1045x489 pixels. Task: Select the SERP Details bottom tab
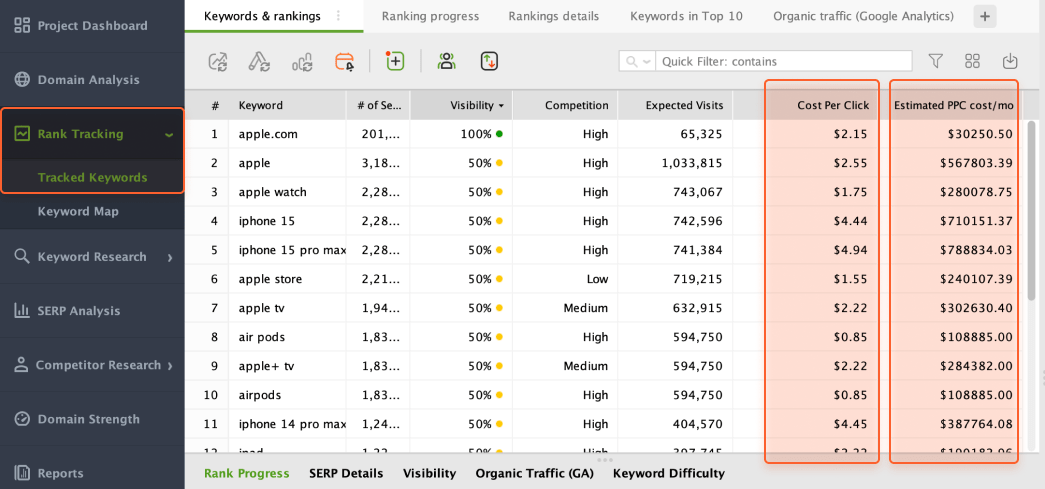pos(346,474)
